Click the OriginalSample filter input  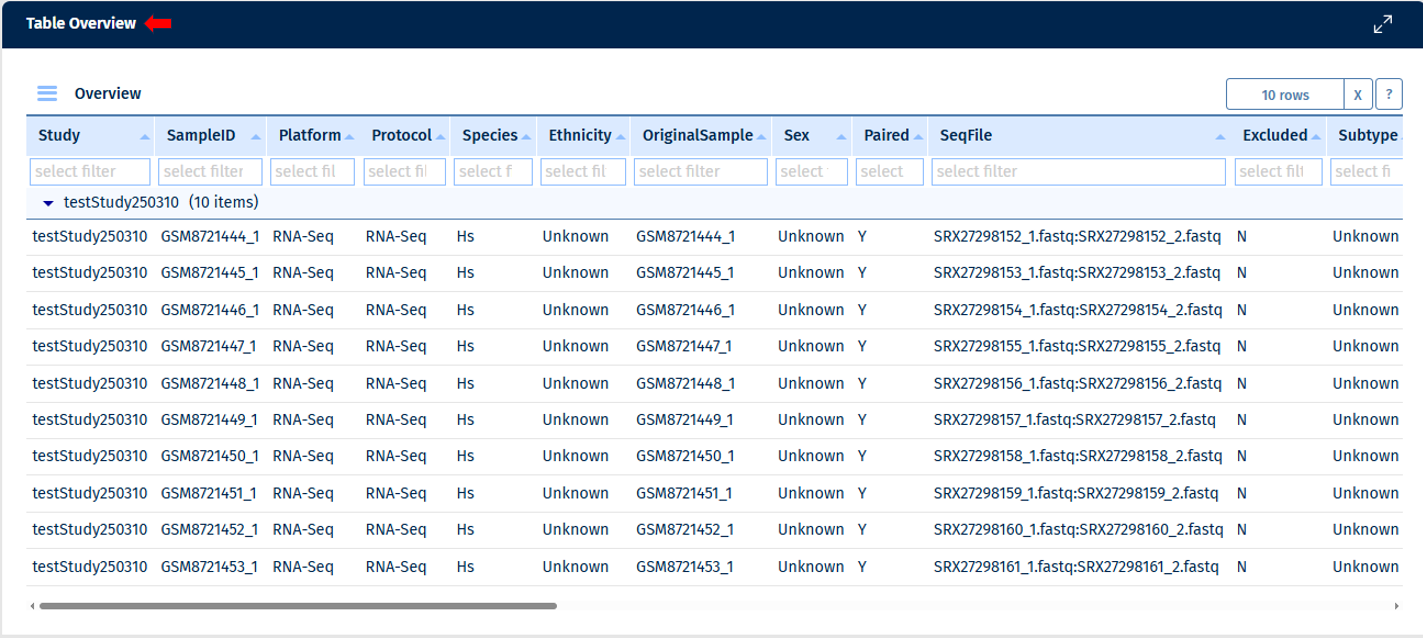point(700,172)
